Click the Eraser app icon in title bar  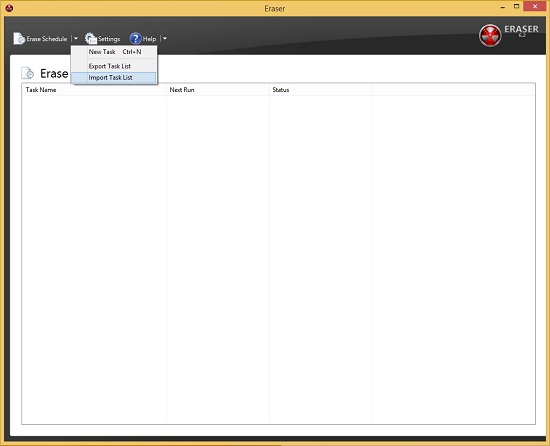click(x=9, y=8)
